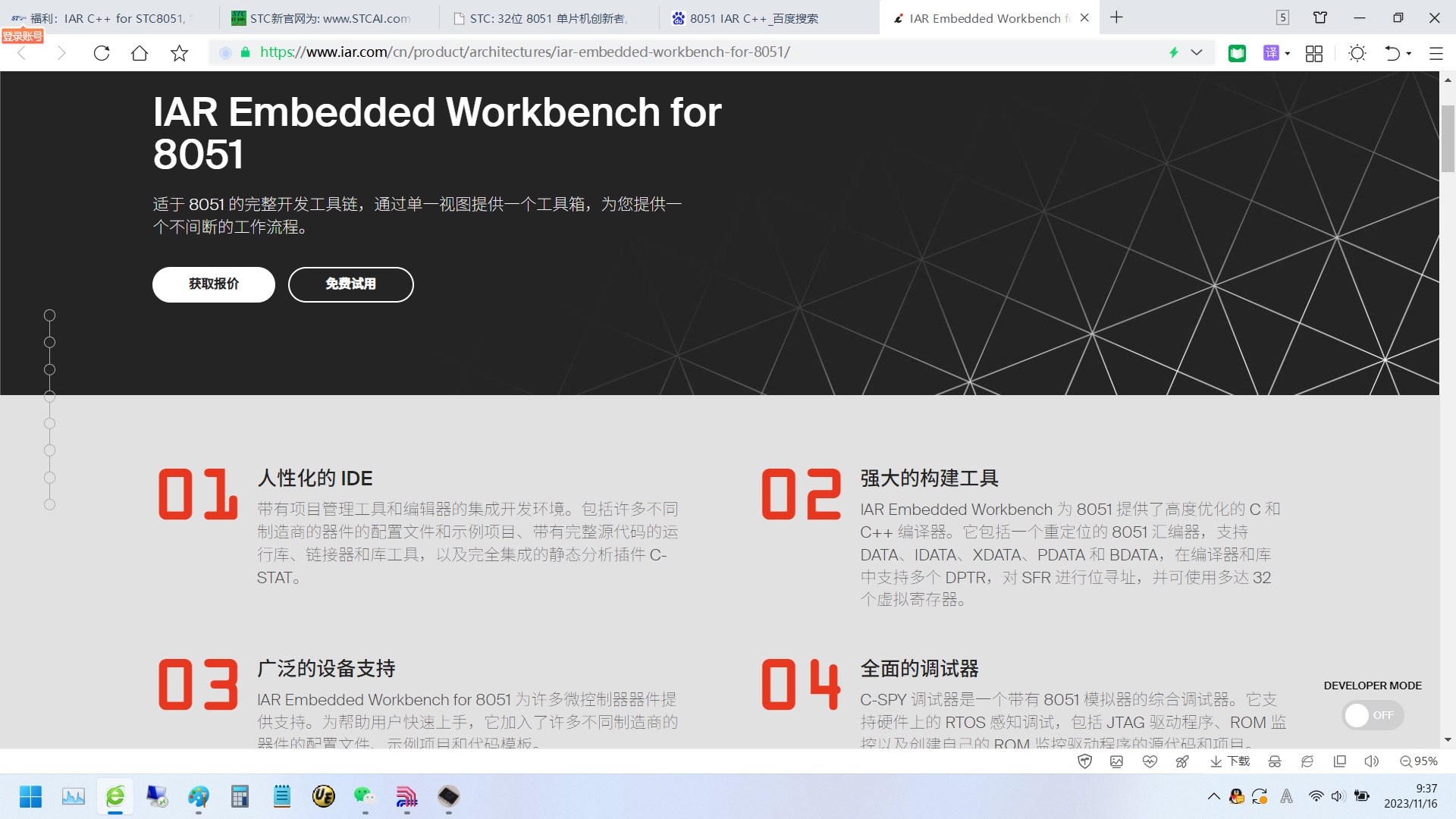Open the 下载 downloads manager
Screen dimensions: 1456x819
[1229, 761]
